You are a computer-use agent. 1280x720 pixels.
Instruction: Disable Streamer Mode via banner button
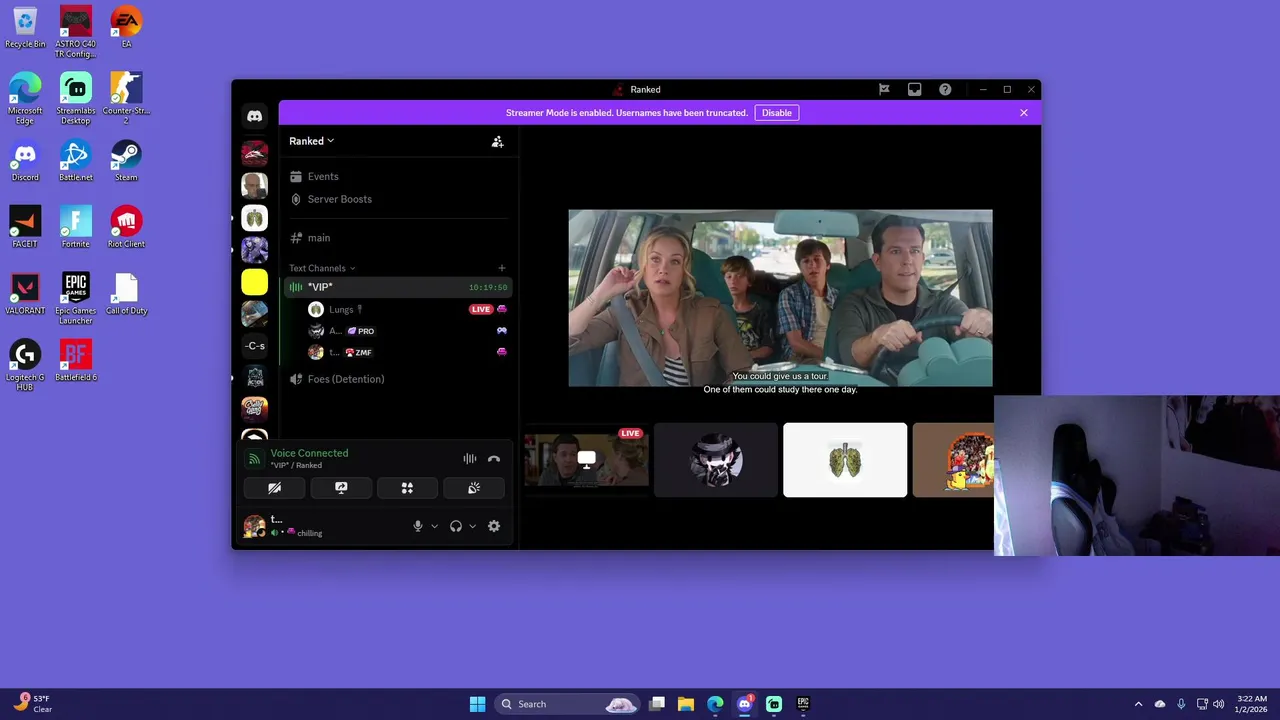click(777, 113)
